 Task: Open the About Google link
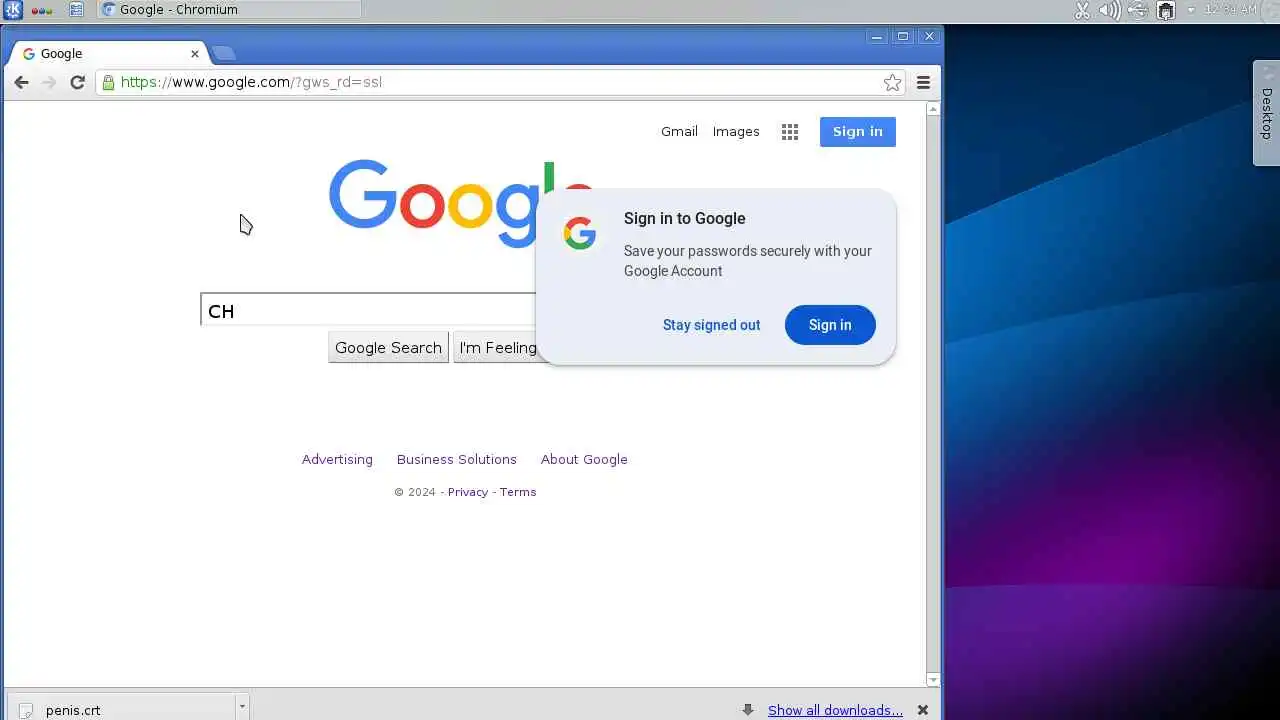pyautogui.click(x=584, y=459)
